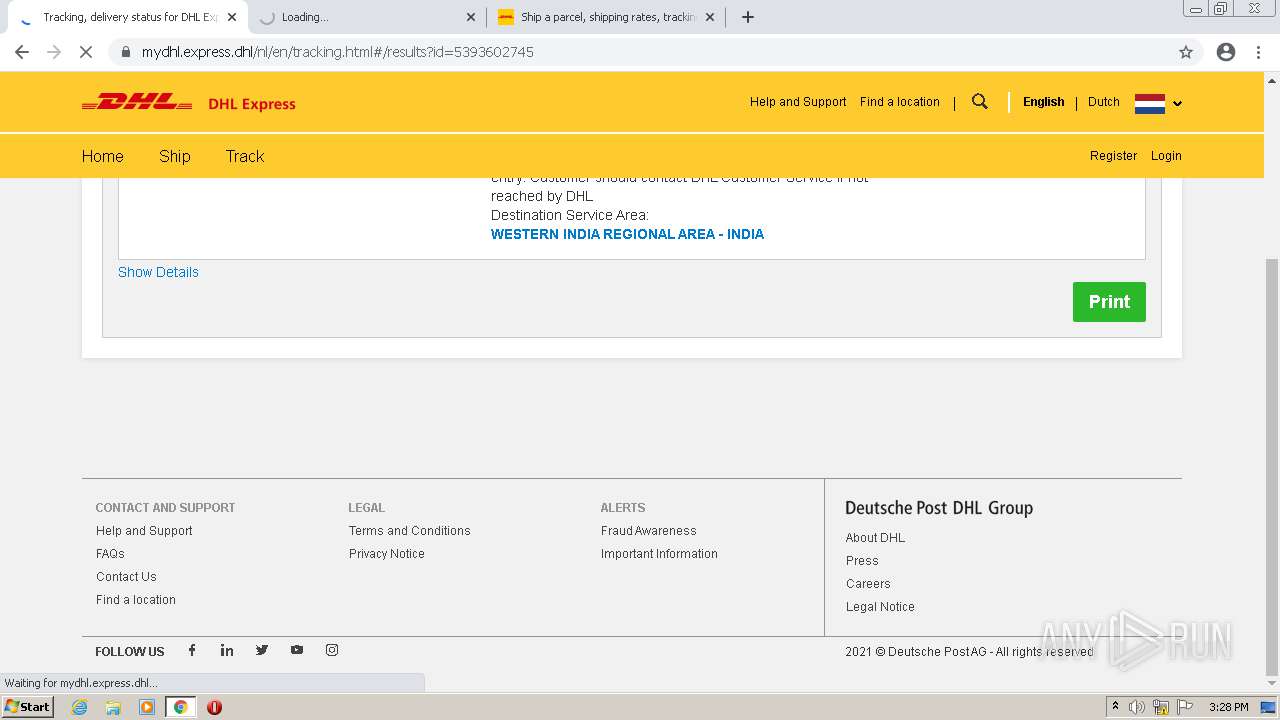Click WESTERN INDIA REGIONAL AREA - INDIA text
The image size is (1280, 720).
coord(627,234)
